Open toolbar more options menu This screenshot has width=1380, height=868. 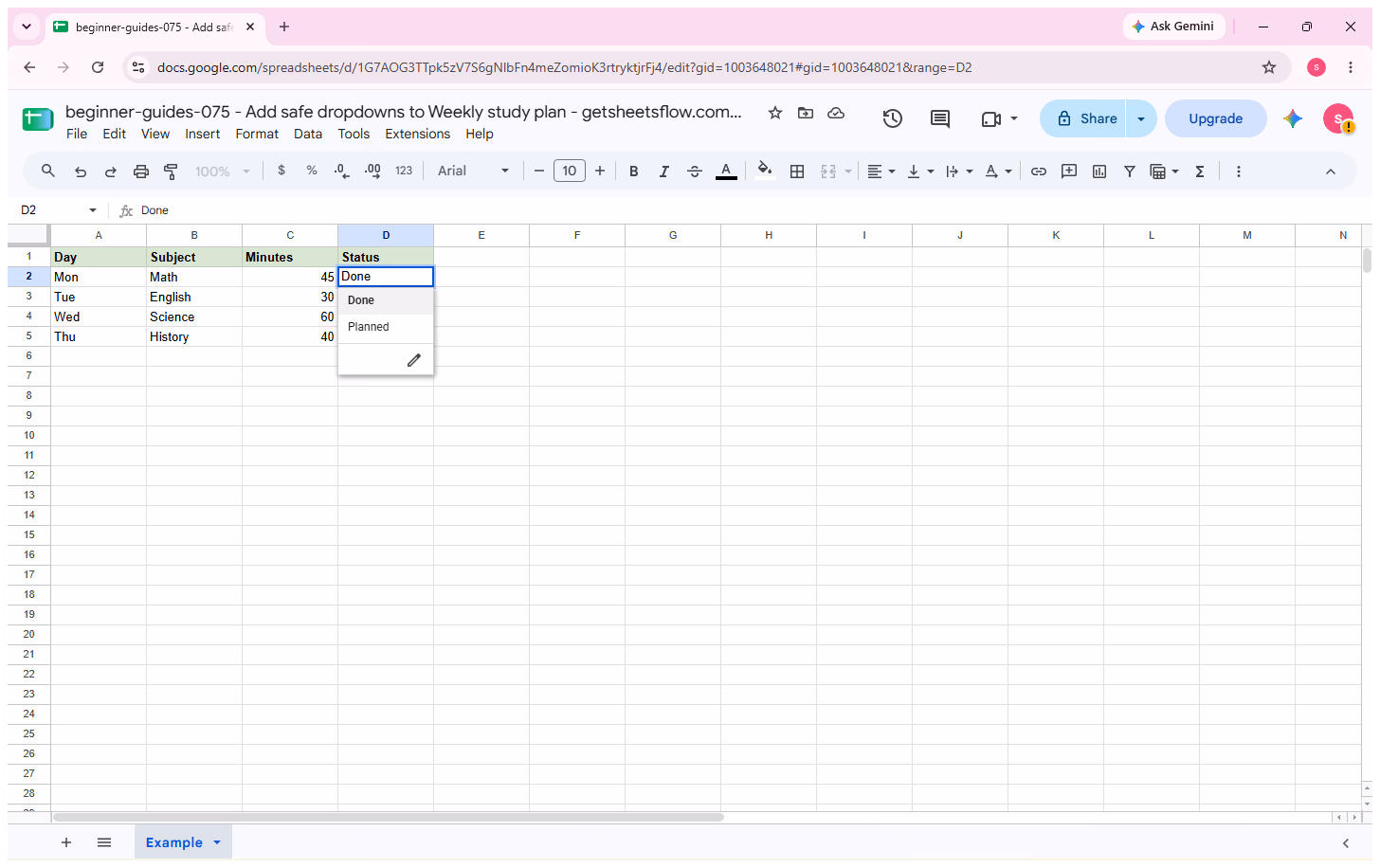1239,172
